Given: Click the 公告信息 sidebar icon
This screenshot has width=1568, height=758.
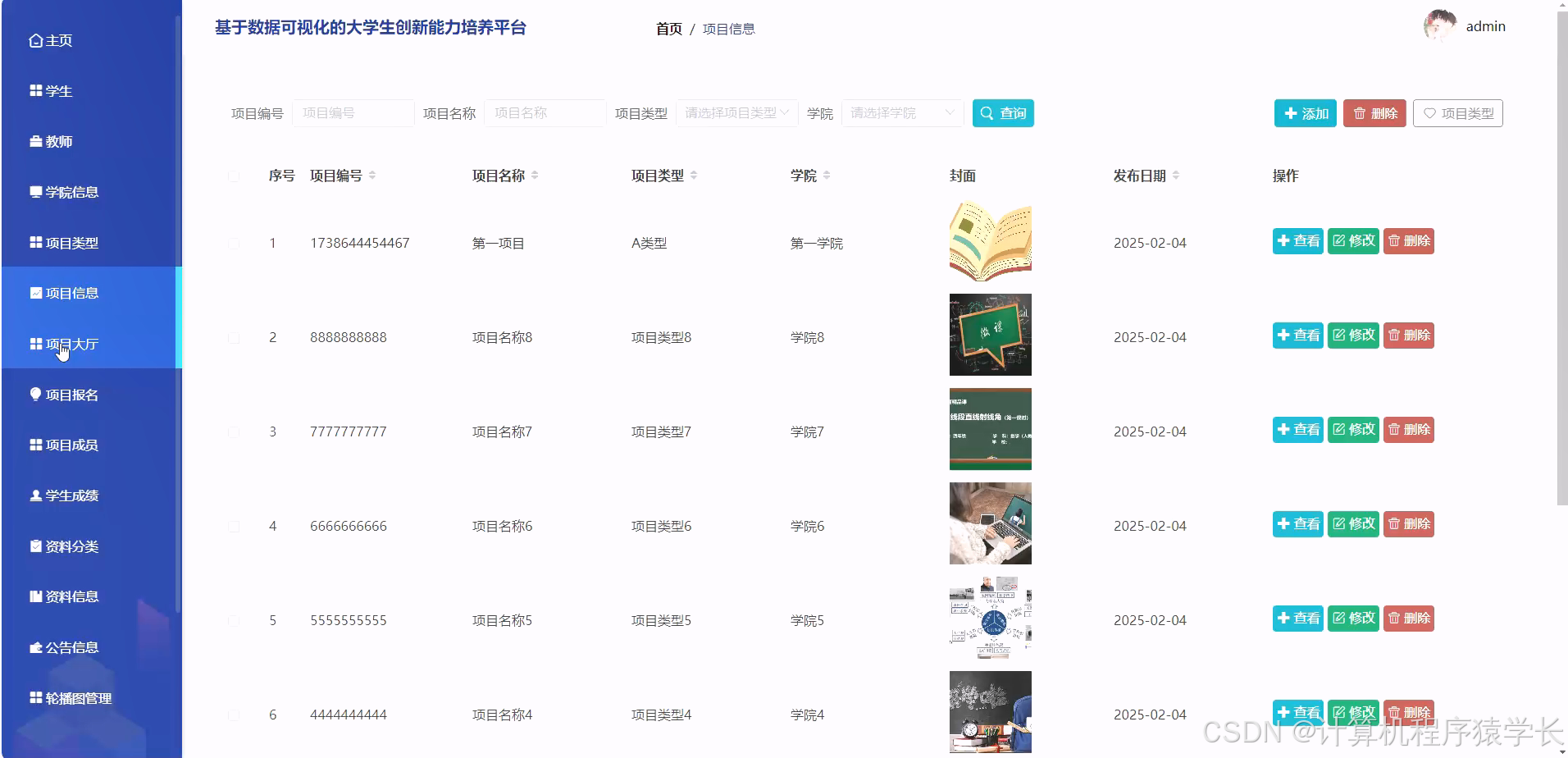Looking at the screenshot, I should [x=36, y=647].
